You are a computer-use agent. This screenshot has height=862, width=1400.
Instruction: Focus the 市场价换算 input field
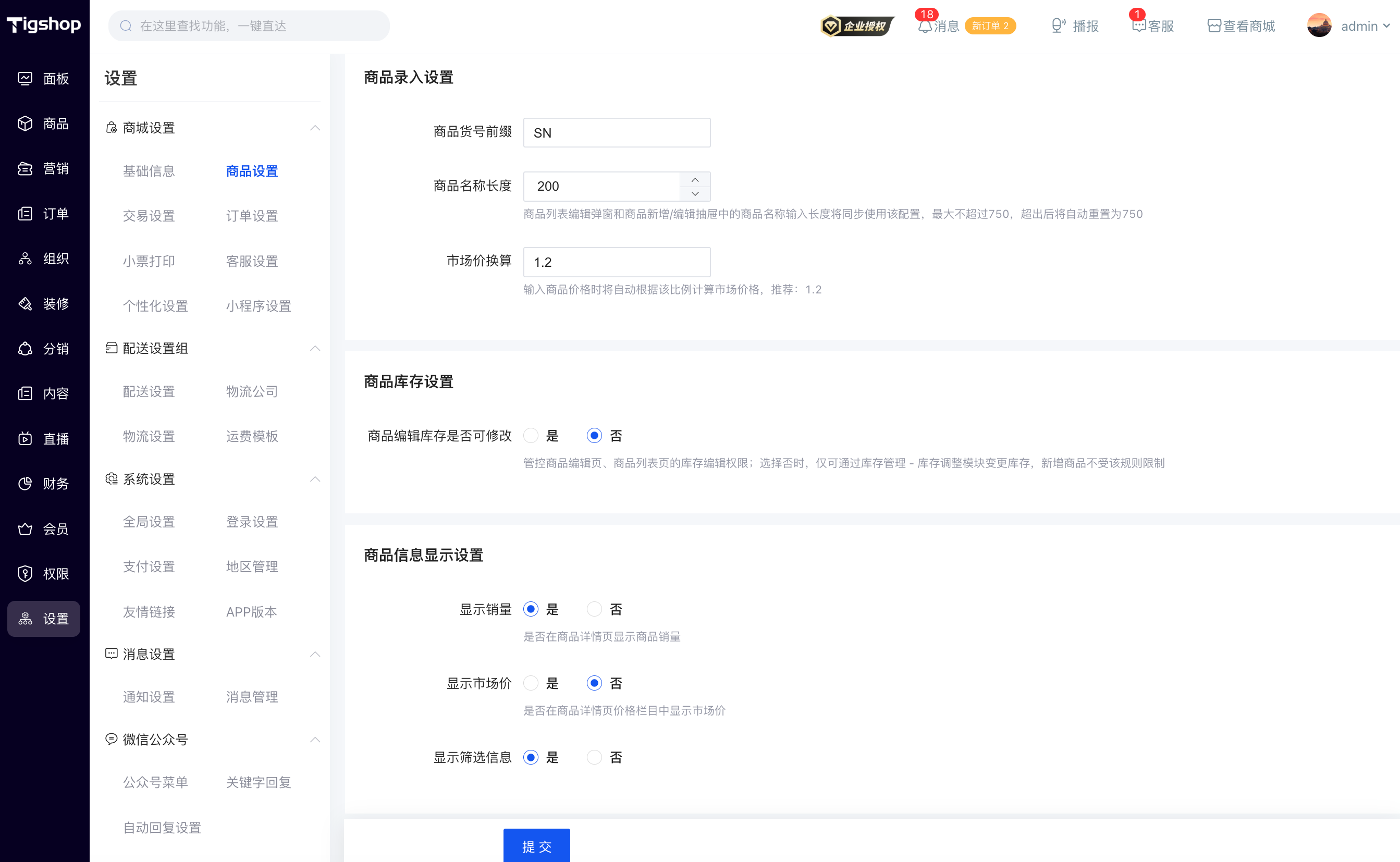tap(617, 262)
